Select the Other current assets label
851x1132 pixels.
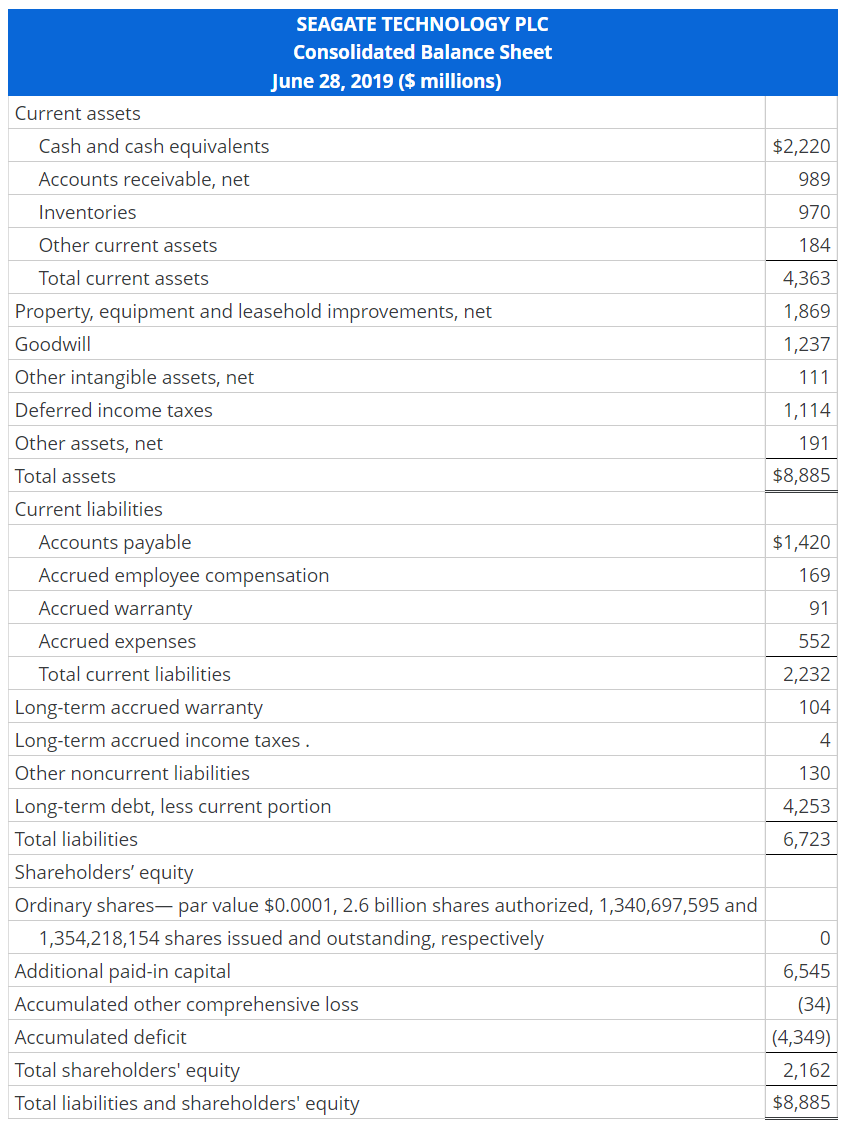tap(127, 245)
